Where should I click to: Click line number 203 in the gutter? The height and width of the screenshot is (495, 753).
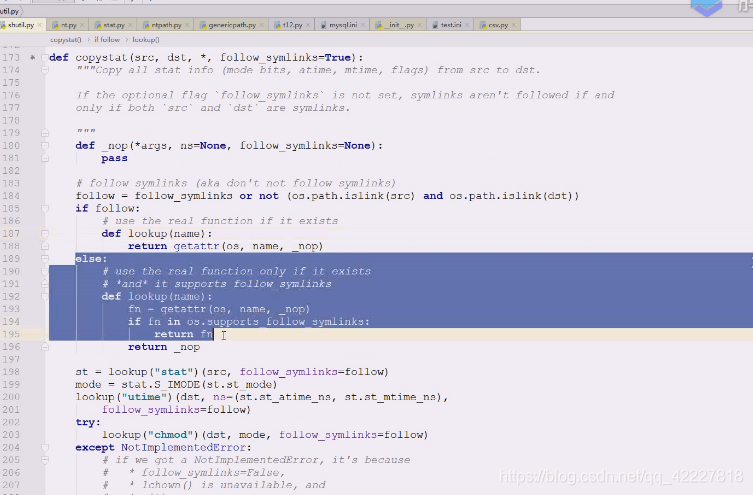[11, 435]
